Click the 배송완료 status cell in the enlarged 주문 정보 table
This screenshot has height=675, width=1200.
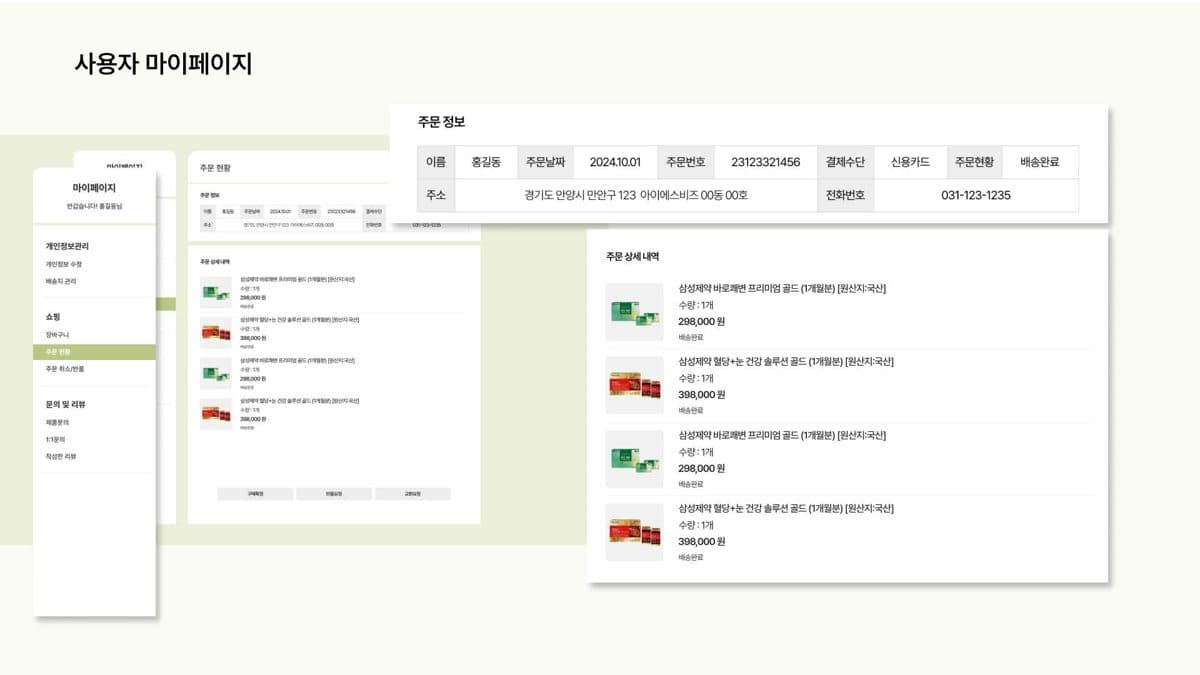coord(1040,162)
